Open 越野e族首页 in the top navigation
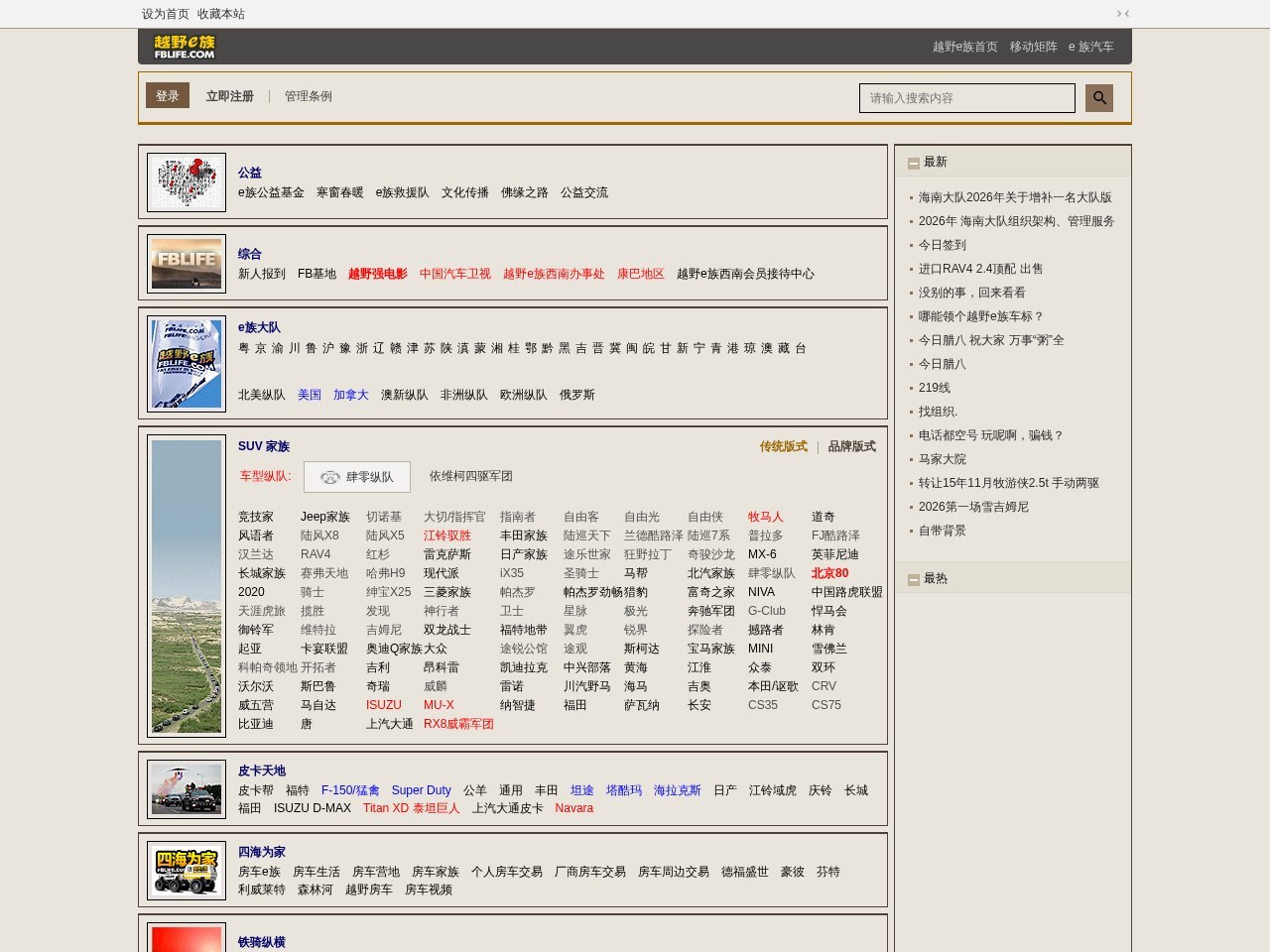 pyautogui.click(x=964, y=47)
